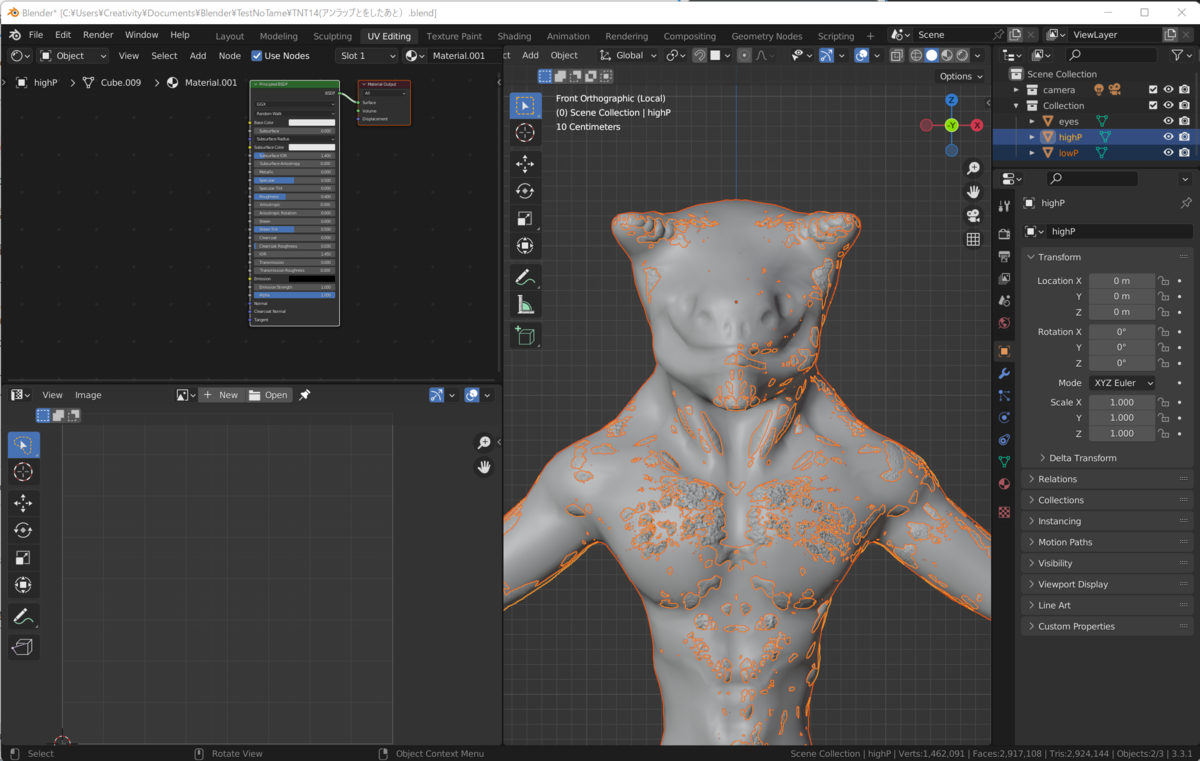Click the viewport zoom magnifier gizmo
1200x761 pixels.
click(973, 168)
